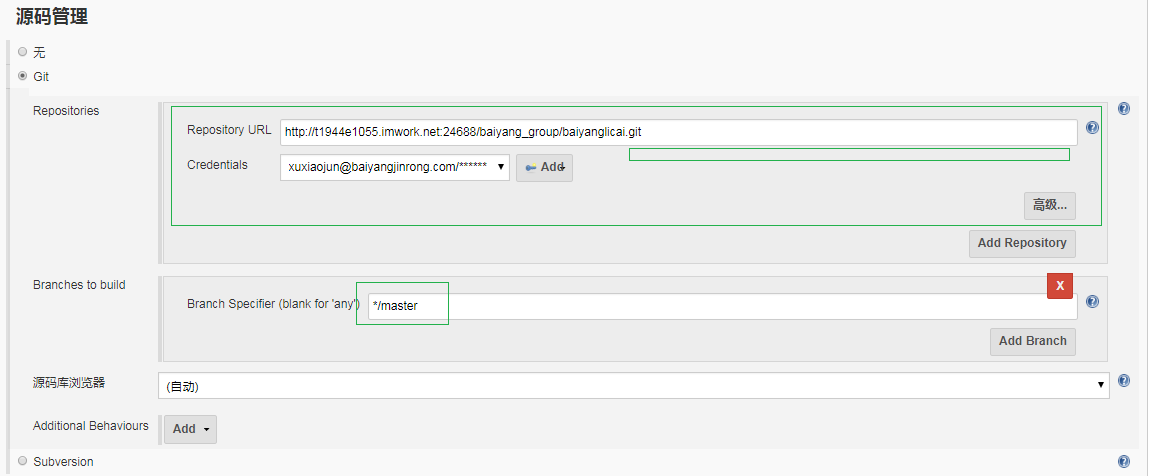This screenshot has height=476, width=1153.
Task: Click the Branches to build label
Action: (79, 285)
